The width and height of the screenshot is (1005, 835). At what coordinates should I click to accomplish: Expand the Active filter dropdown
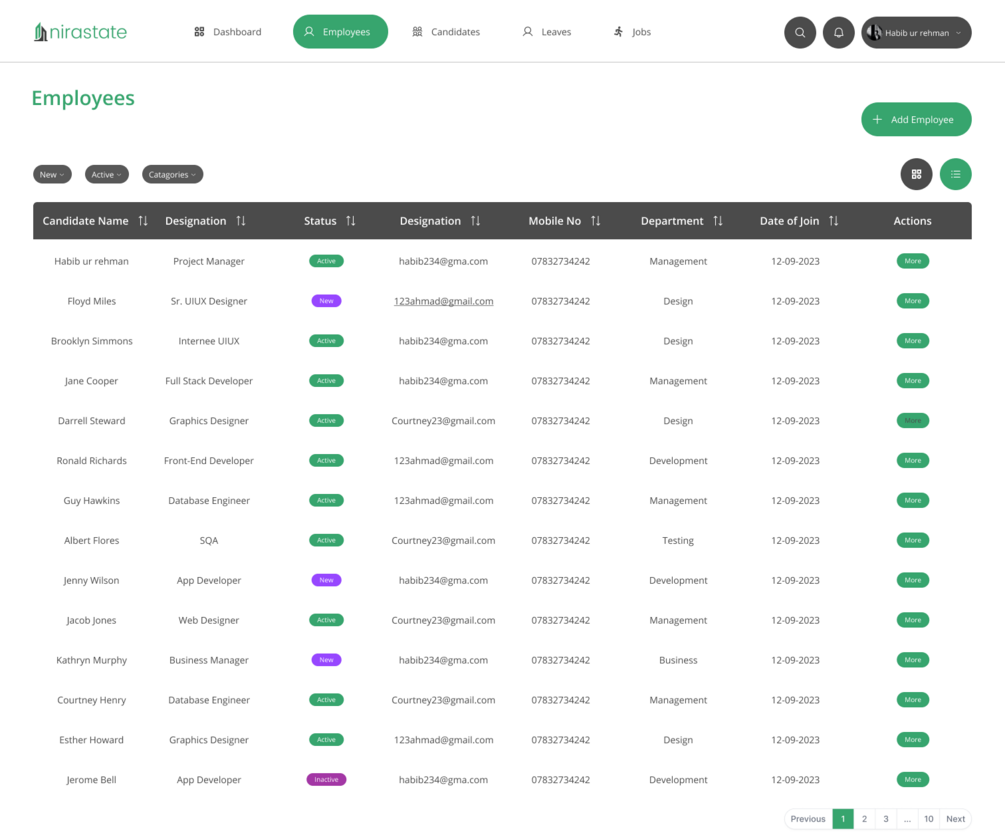(107, 174)
